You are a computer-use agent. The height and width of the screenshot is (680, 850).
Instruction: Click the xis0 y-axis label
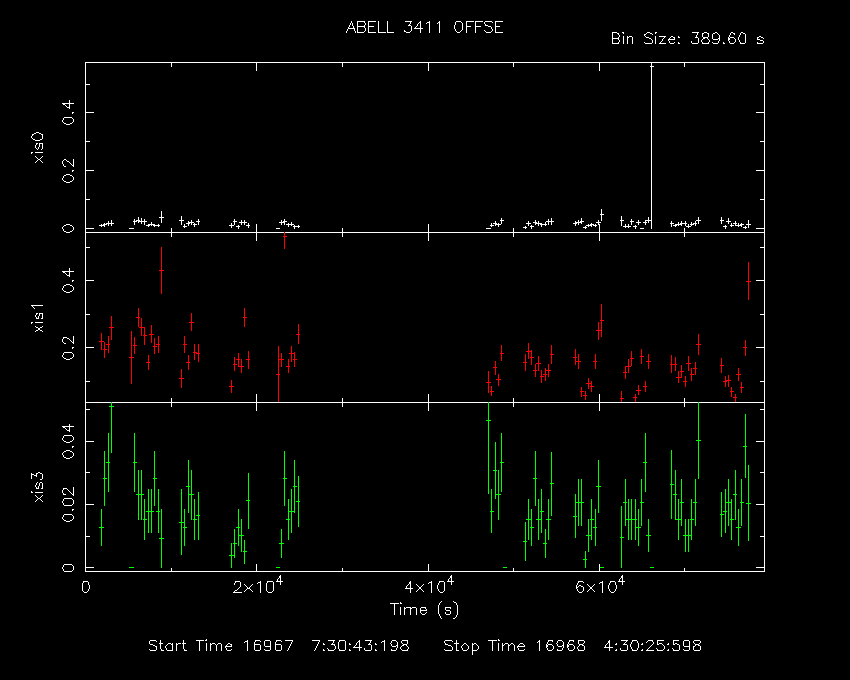pyautogui.click(x=38, y=148)
